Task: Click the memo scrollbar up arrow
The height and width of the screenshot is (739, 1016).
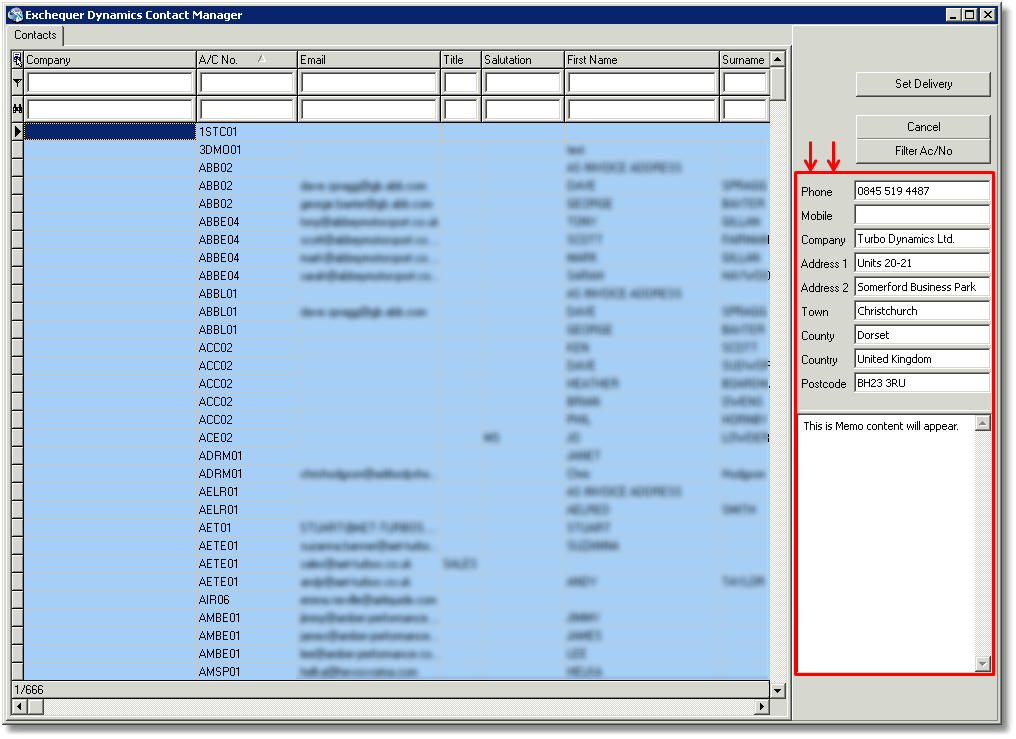Action: tap(983, 424)
